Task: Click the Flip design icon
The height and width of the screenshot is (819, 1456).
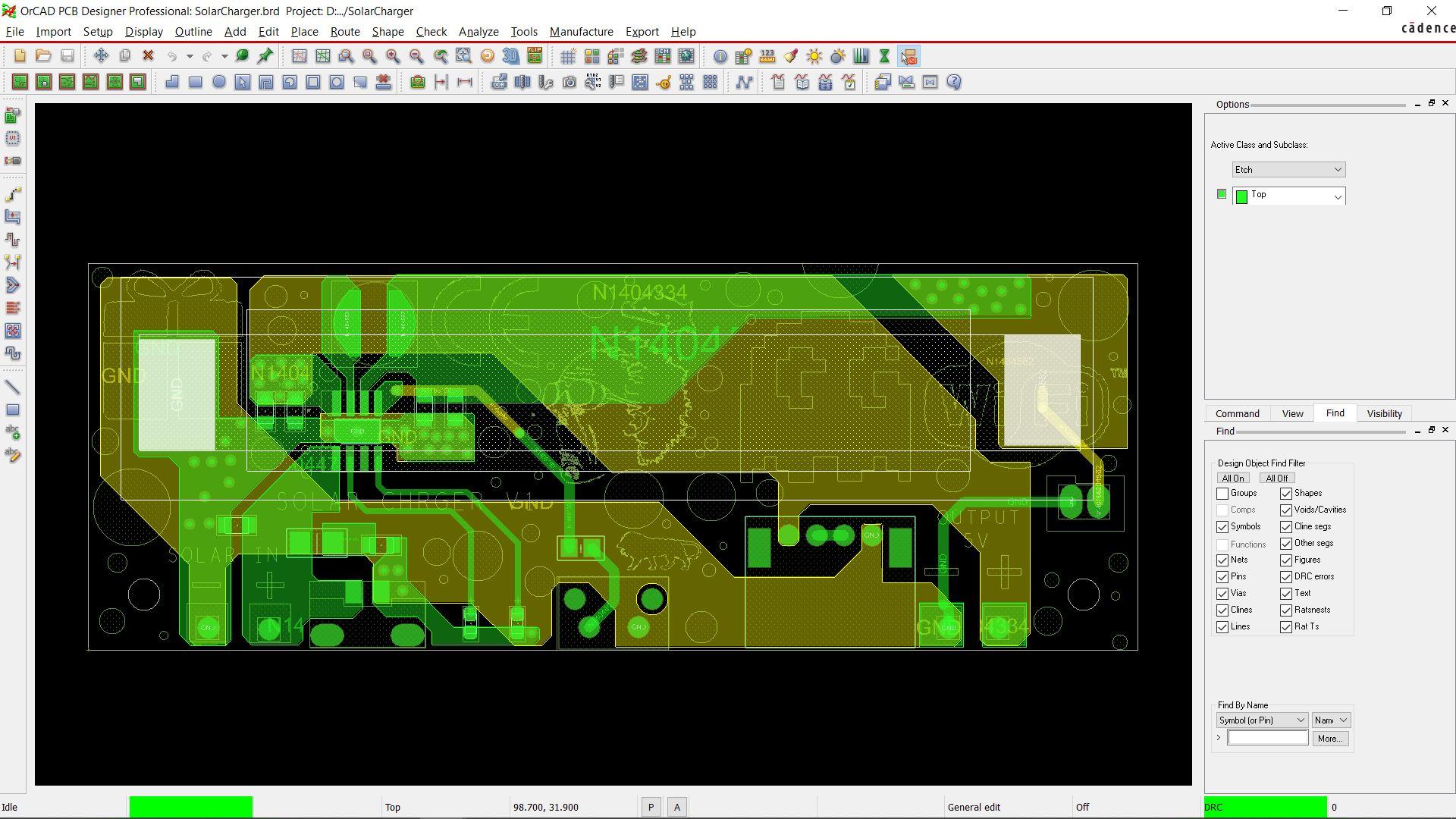Action: (535, 56)
